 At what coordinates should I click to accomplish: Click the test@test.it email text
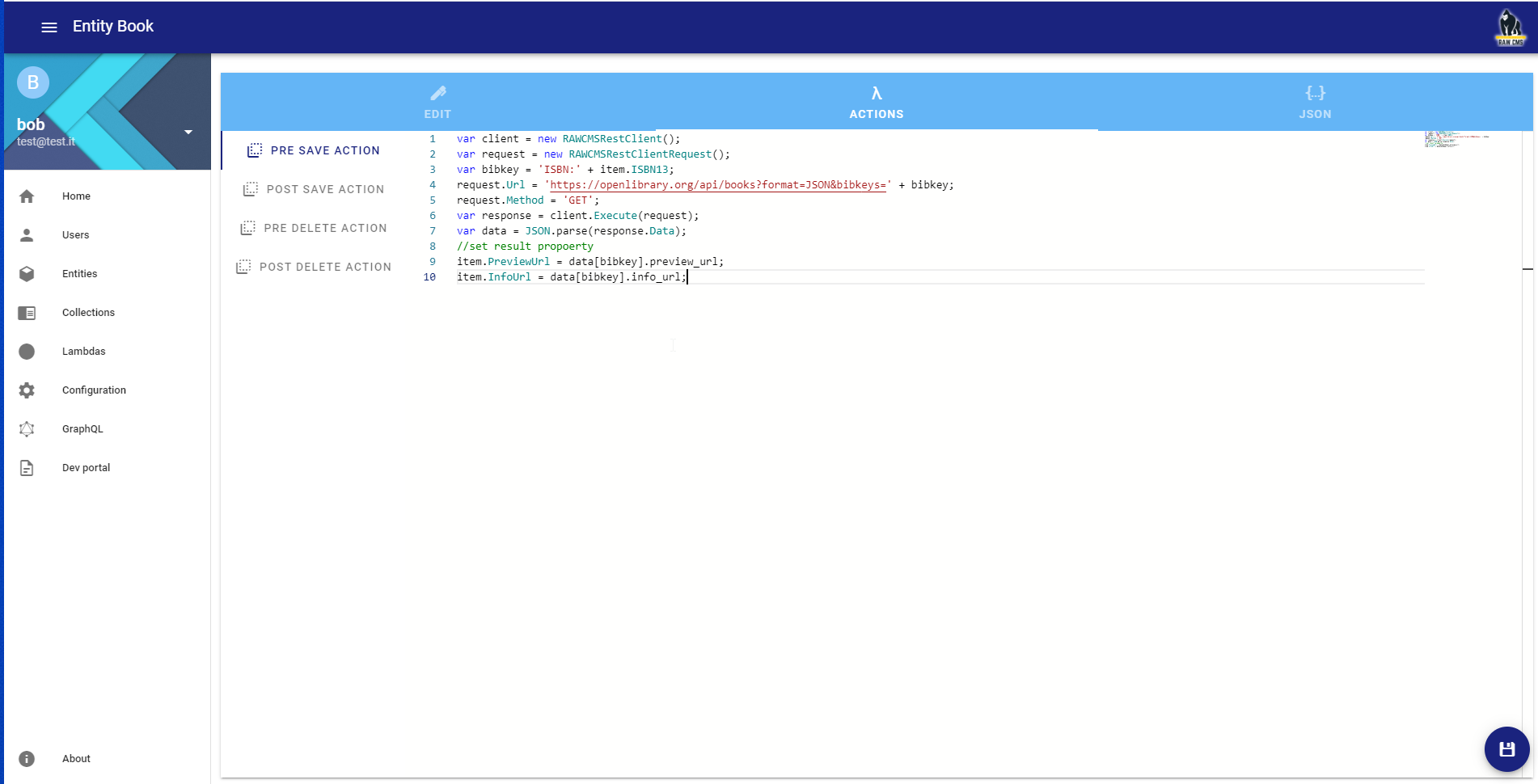(46, 141)
